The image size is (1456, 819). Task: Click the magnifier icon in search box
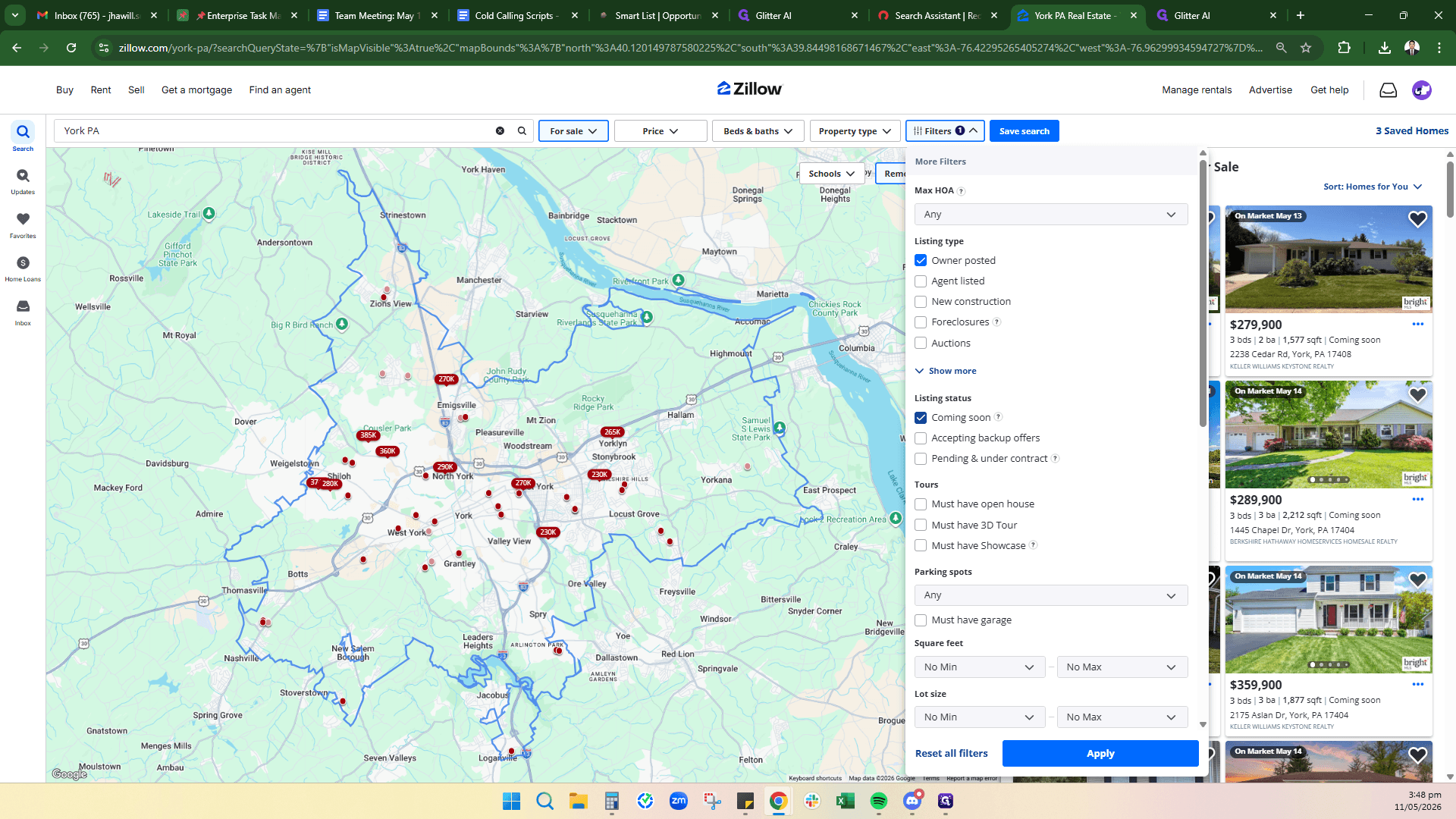(x=522, y=130)
